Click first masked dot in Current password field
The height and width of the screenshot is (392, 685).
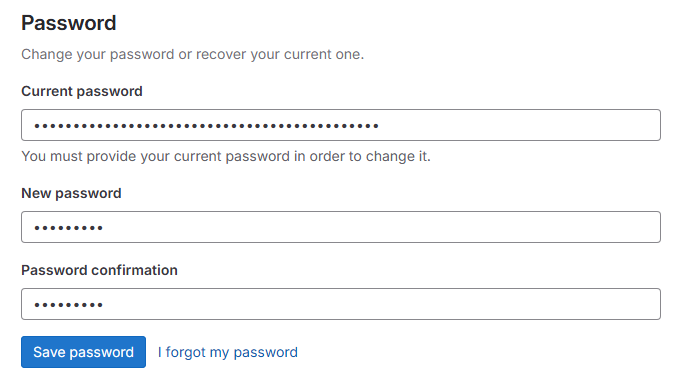pos(37,126)
